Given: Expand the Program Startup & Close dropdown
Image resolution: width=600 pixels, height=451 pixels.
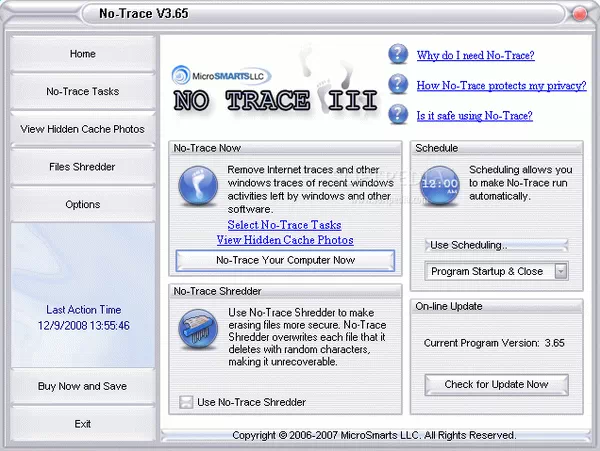Looking at the screenshot, I should point(561,271).
